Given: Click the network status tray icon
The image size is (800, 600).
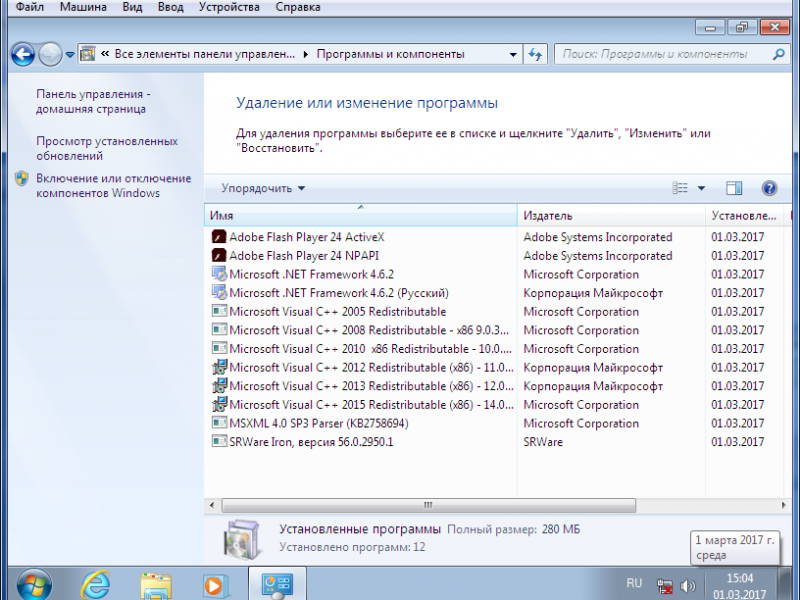Looking at the screenshot, I should (665, 587).
